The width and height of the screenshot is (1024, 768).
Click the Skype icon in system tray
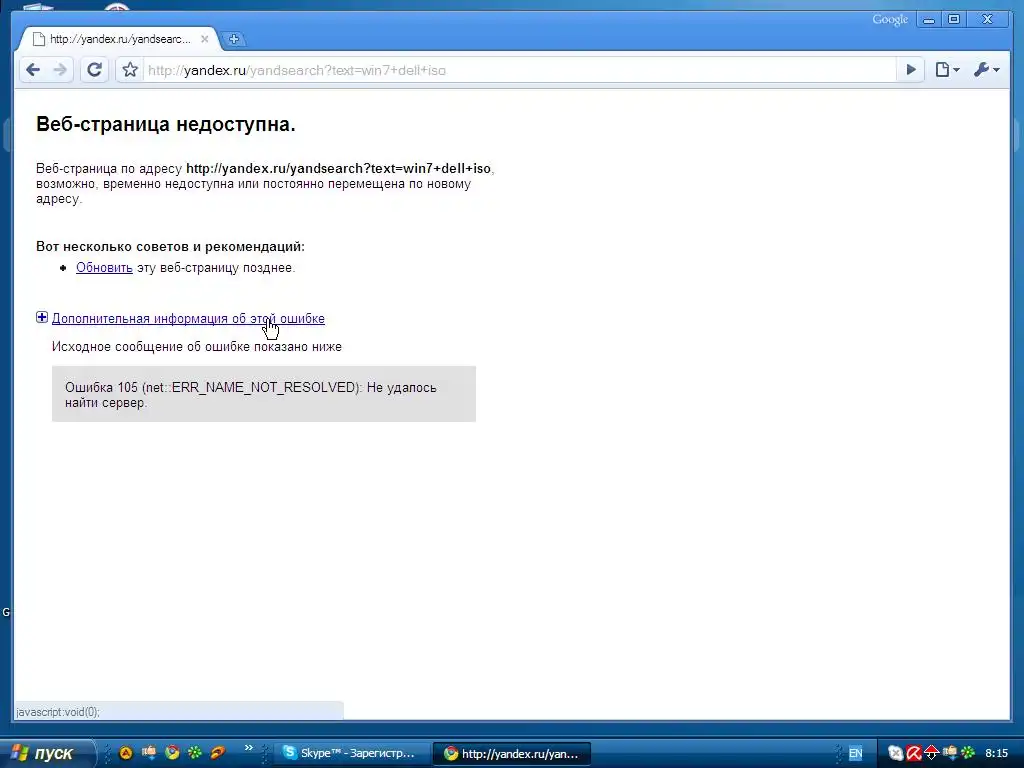(x=896, y=754)
